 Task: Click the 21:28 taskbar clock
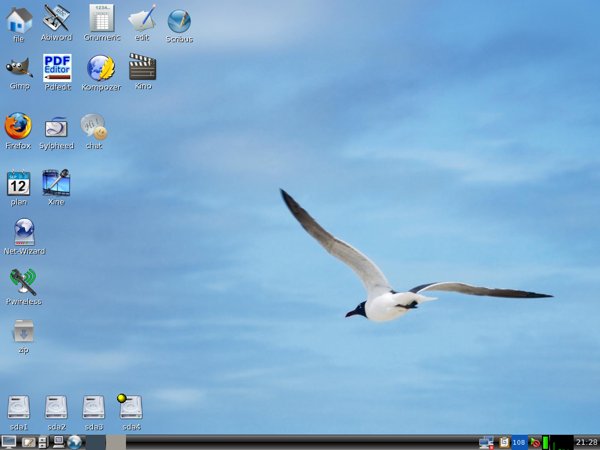pos(586,442)
